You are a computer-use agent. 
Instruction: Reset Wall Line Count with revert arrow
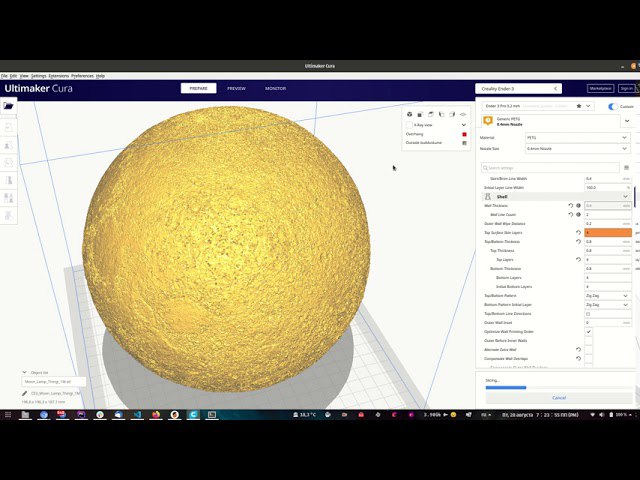(x=571, y=215)
